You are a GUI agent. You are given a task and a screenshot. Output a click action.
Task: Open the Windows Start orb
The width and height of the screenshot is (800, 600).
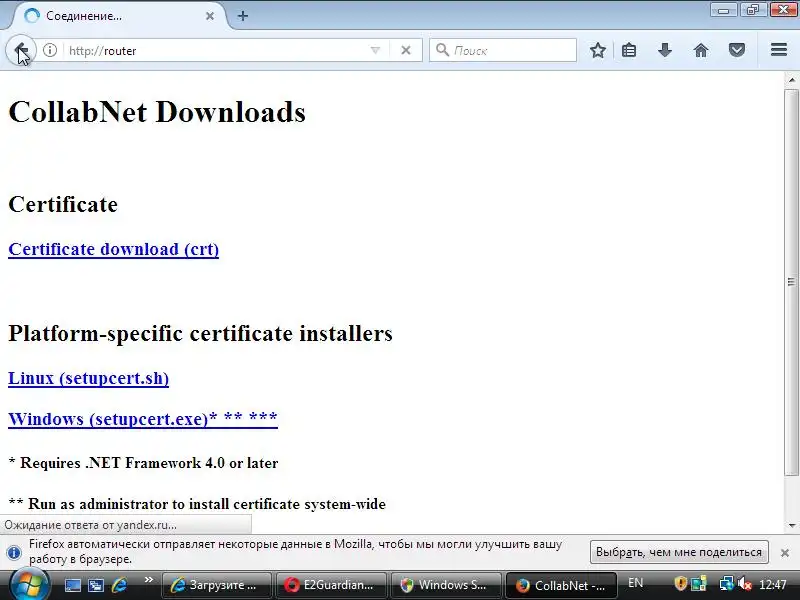coord(30,585)
